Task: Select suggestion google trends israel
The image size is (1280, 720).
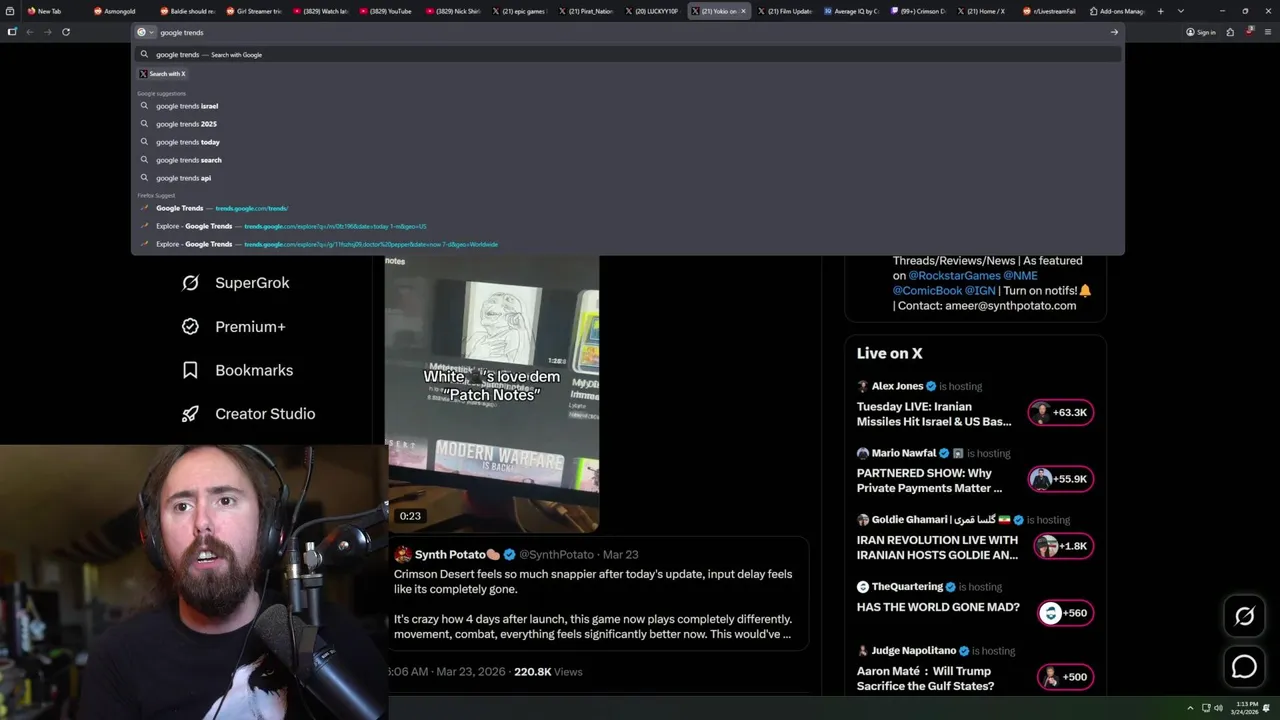Action: 628,106
